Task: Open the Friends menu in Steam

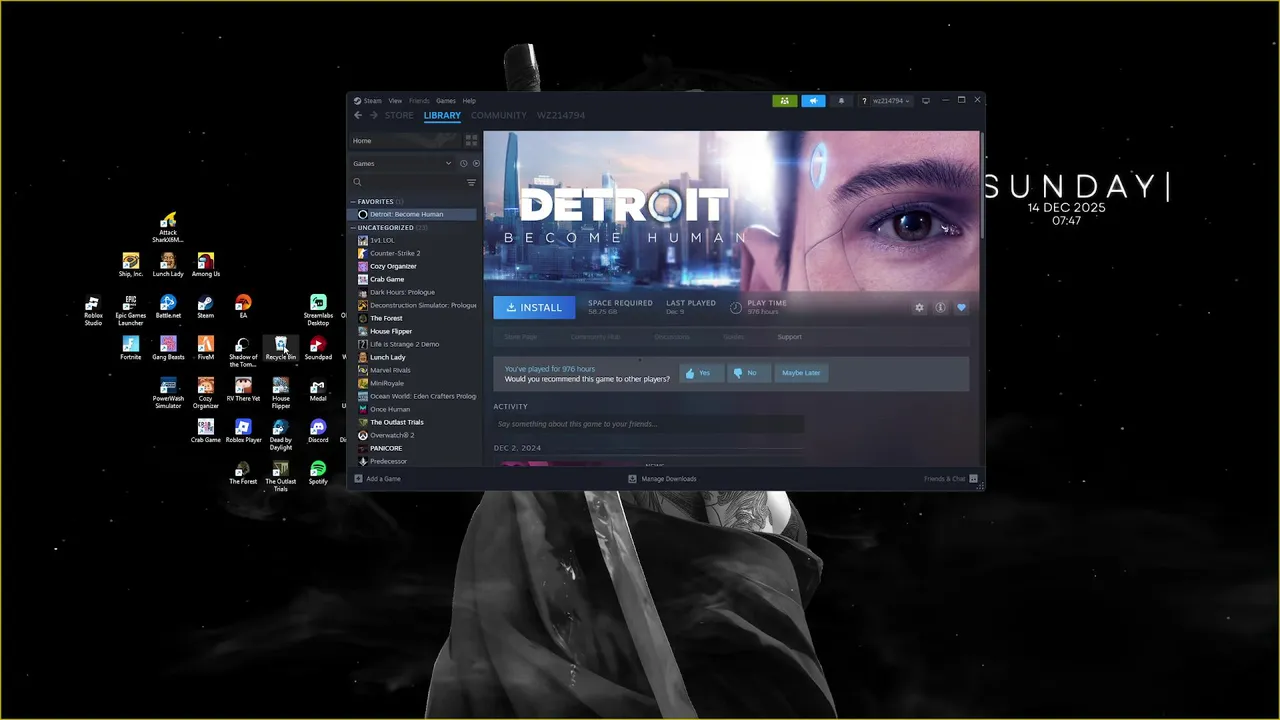Action: (x=419, y=101)
